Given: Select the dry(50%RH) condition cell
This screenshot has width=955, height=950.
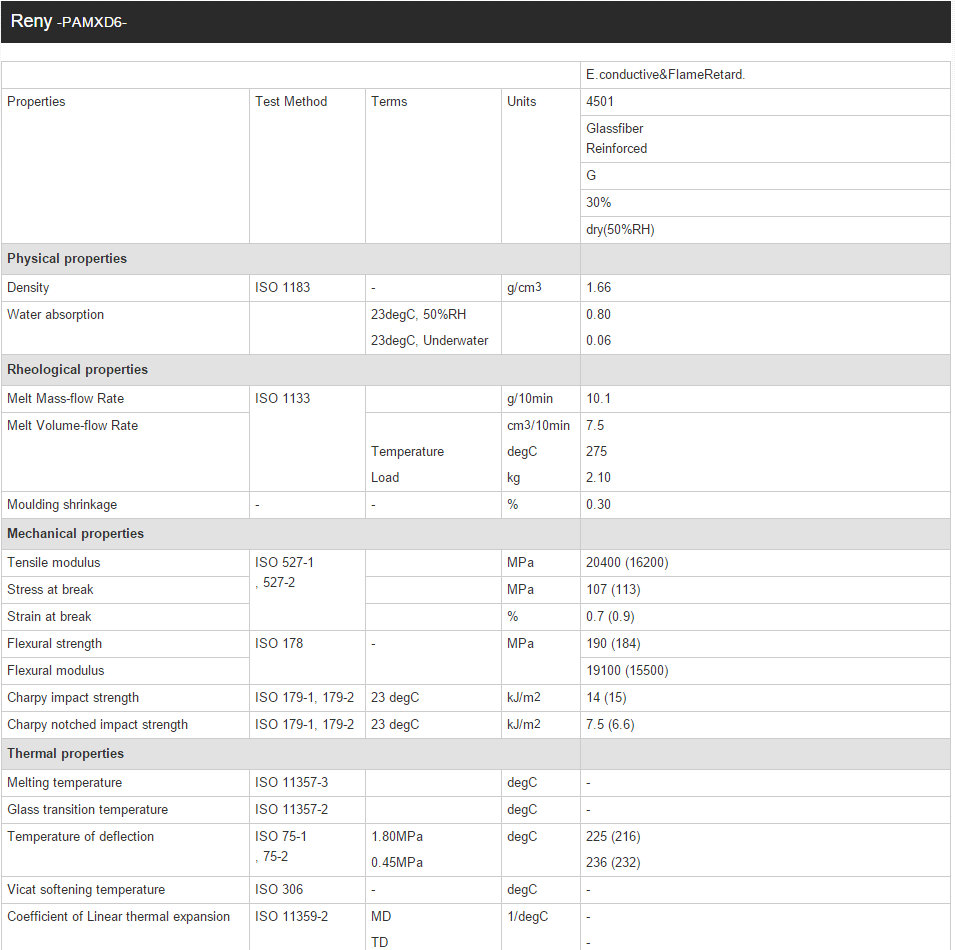Looking at the screenshot, I should 620,229.
